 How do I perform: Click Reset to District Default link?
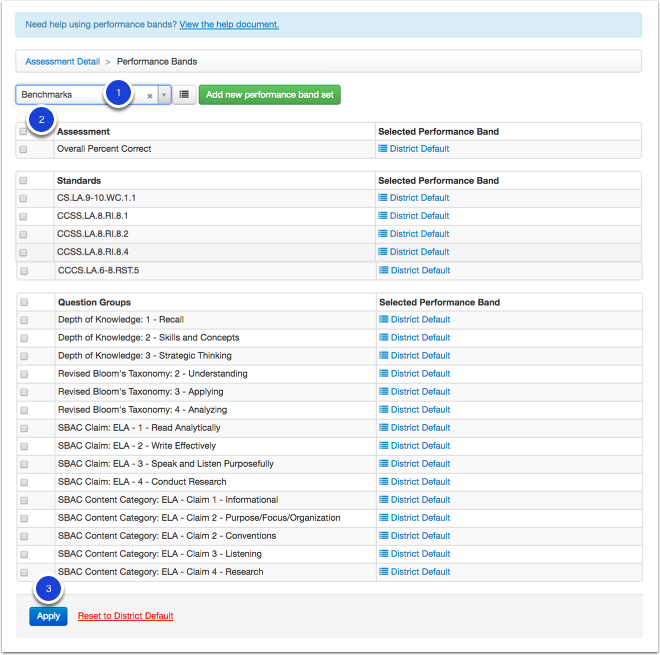point(125,616)
